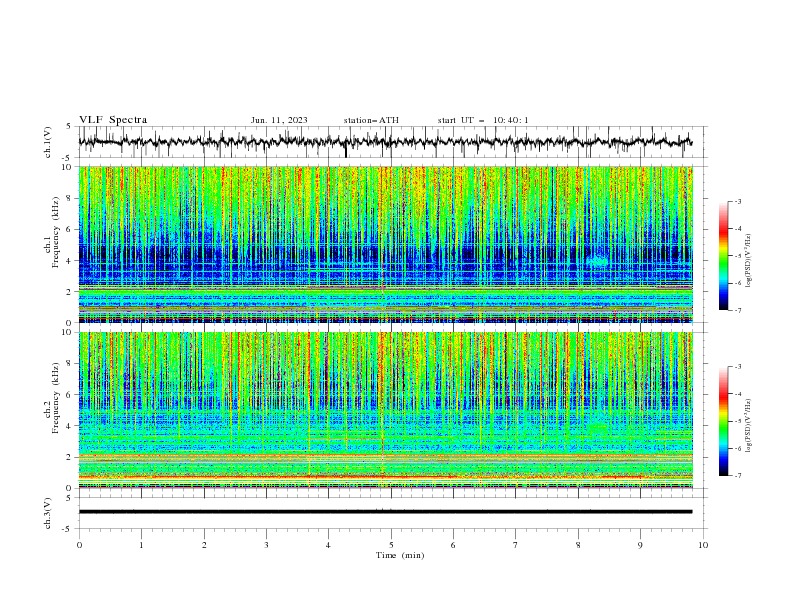Click the time axis tick label '0'
Image resolution: width=792 pixels, height=612 pixels.
point(79,545)
